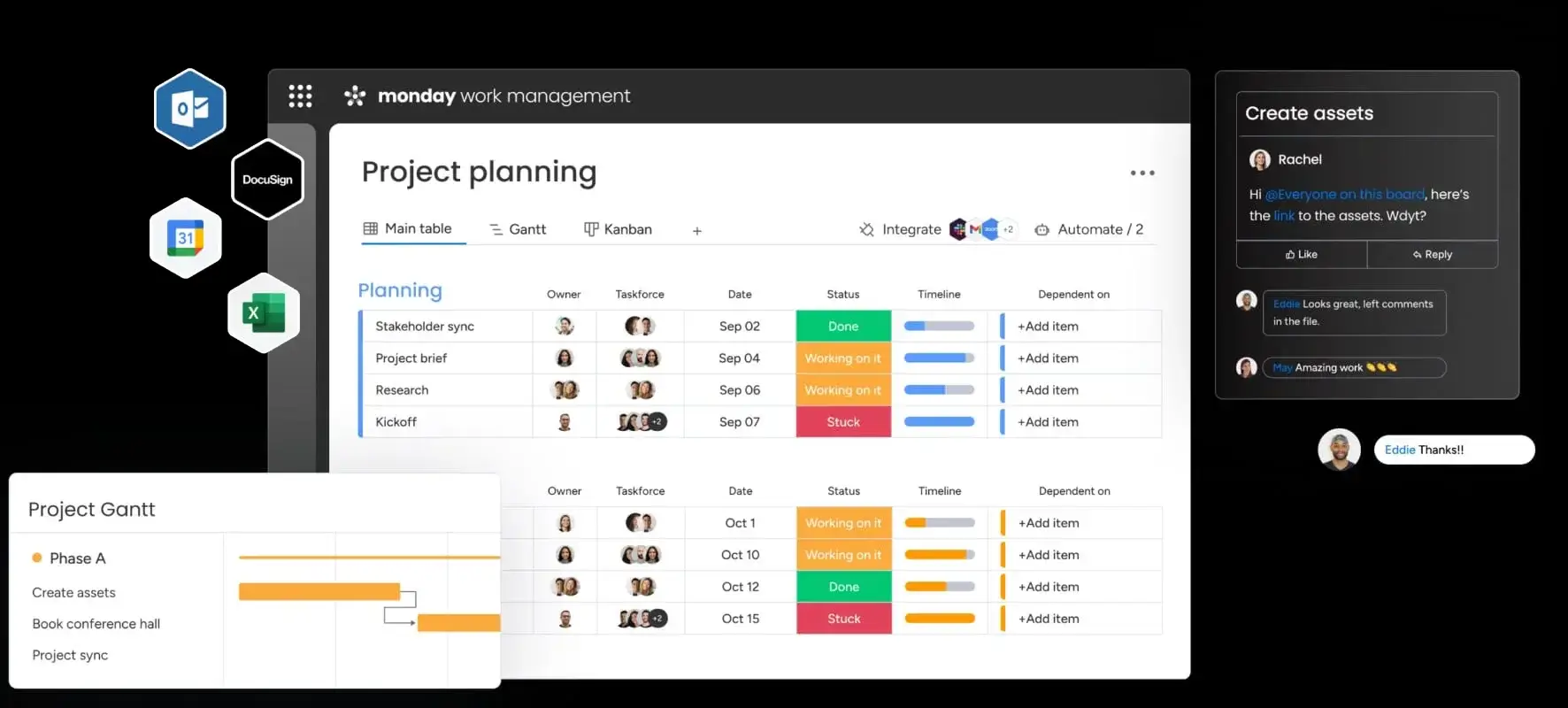Click the +2 integrations badge
This screenshot has width=1568, height=708.
1008,229
